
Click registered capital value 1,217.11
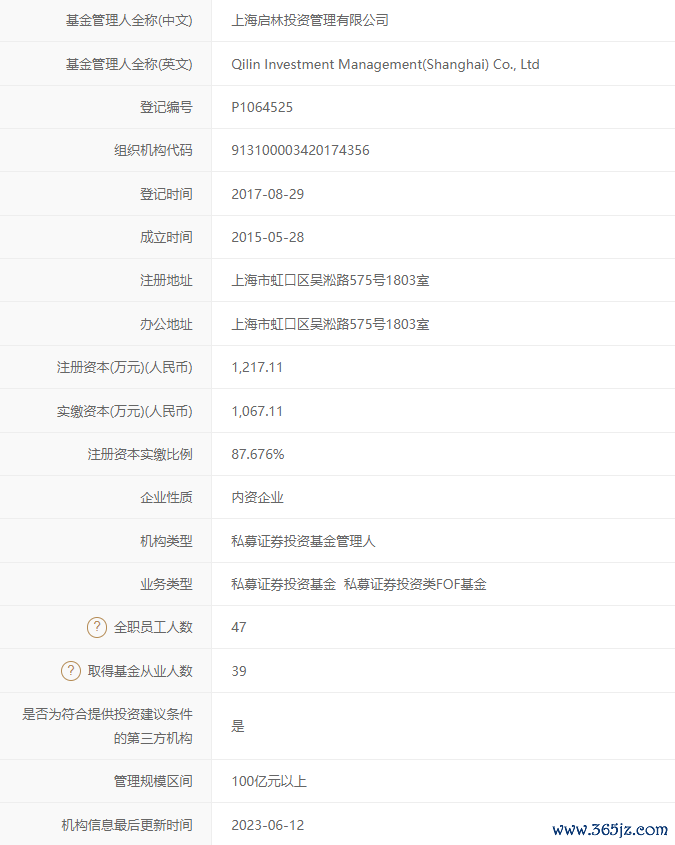[257, 368]
